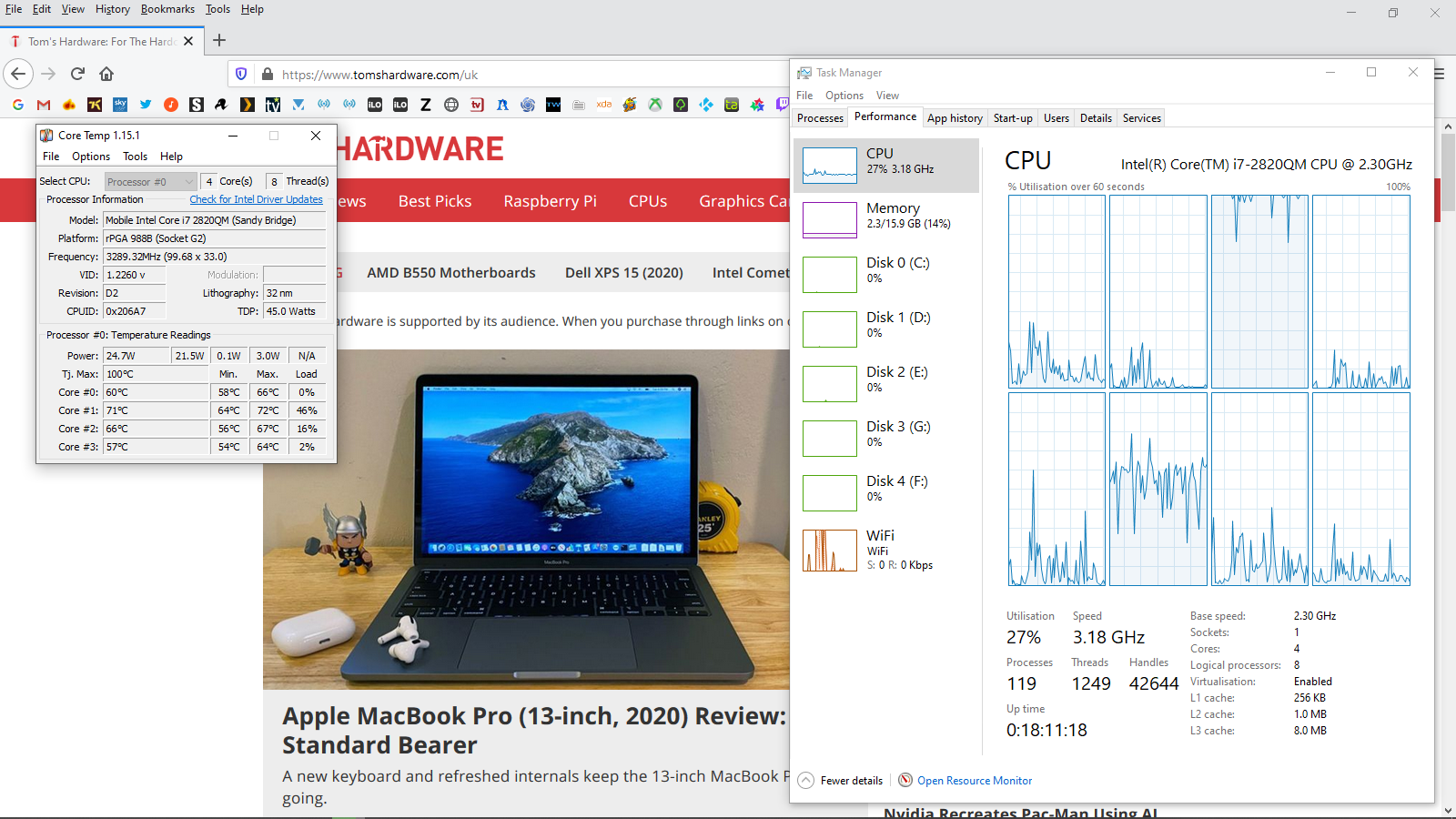Screen dimensions: 1456x819
Task: Reload the Tom's Hardware page
Action: (x=77, y=74)
